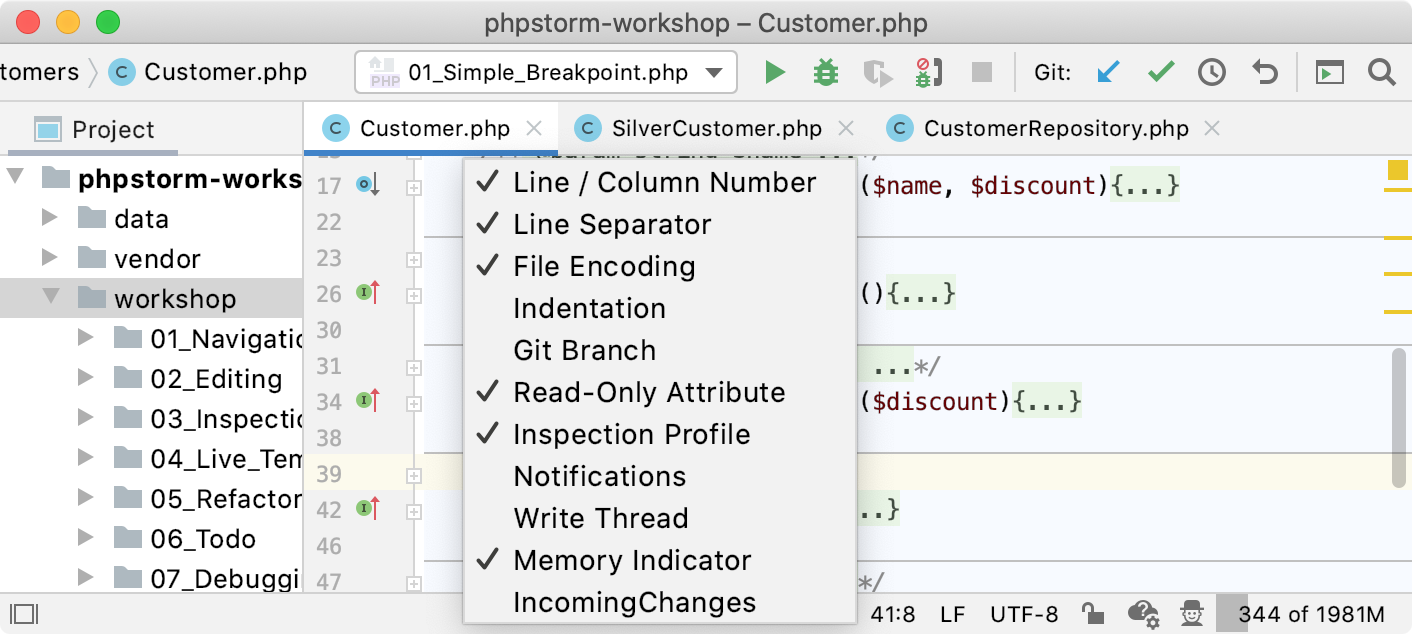Expand the 01_Navigation folder
Viewport: 1412px width, 634px height.
pyautogui.click(x=85, y=338)
